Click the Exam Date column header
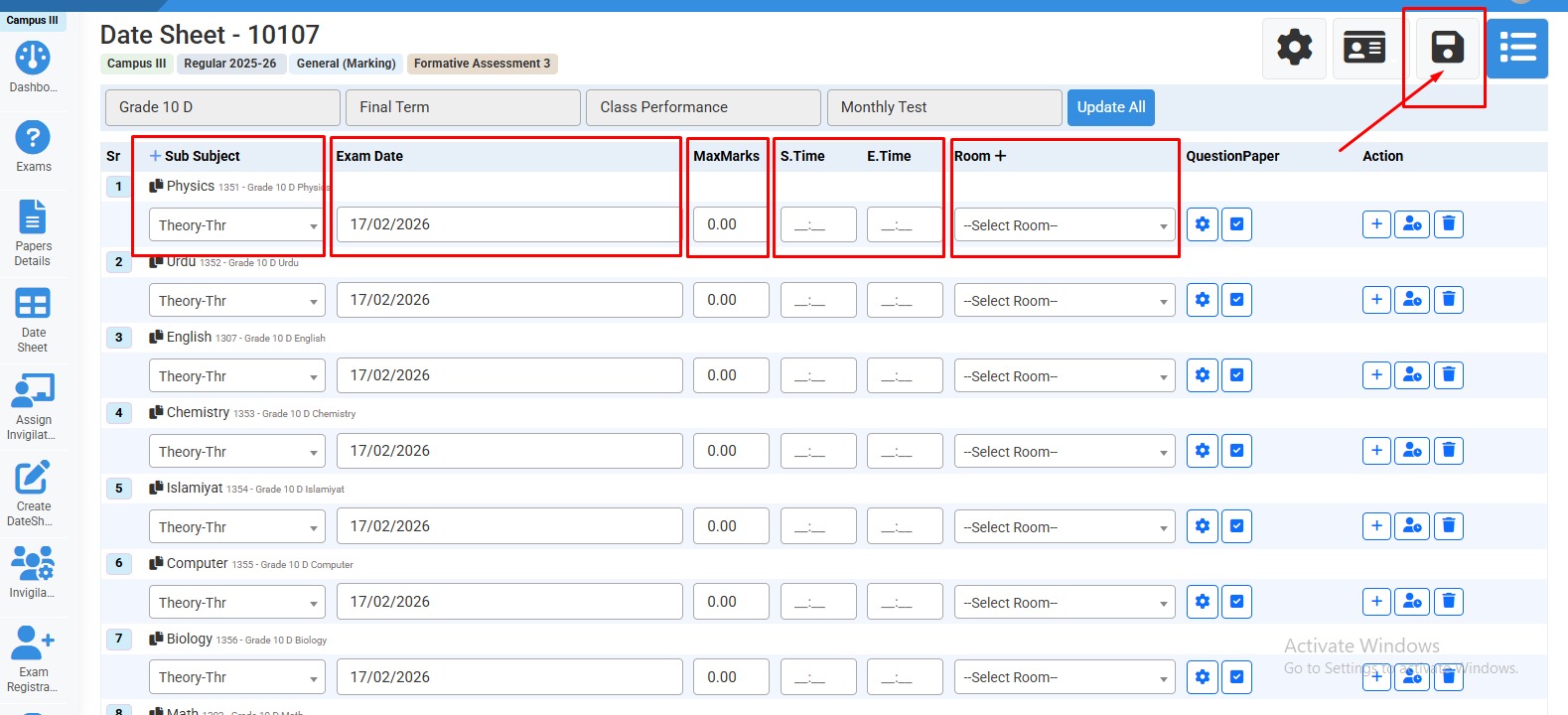The image size is (1568, 715). tap(369, 156)
